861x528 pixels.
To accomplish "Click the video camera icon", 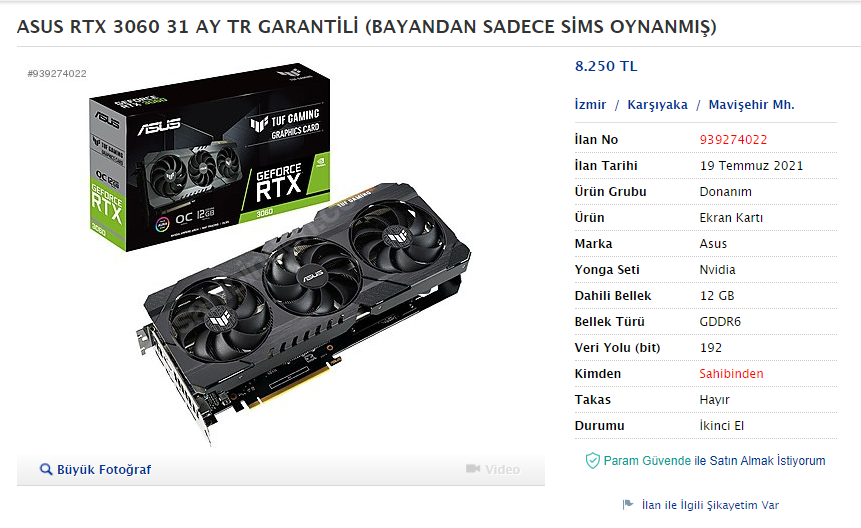I will (473, 469).
